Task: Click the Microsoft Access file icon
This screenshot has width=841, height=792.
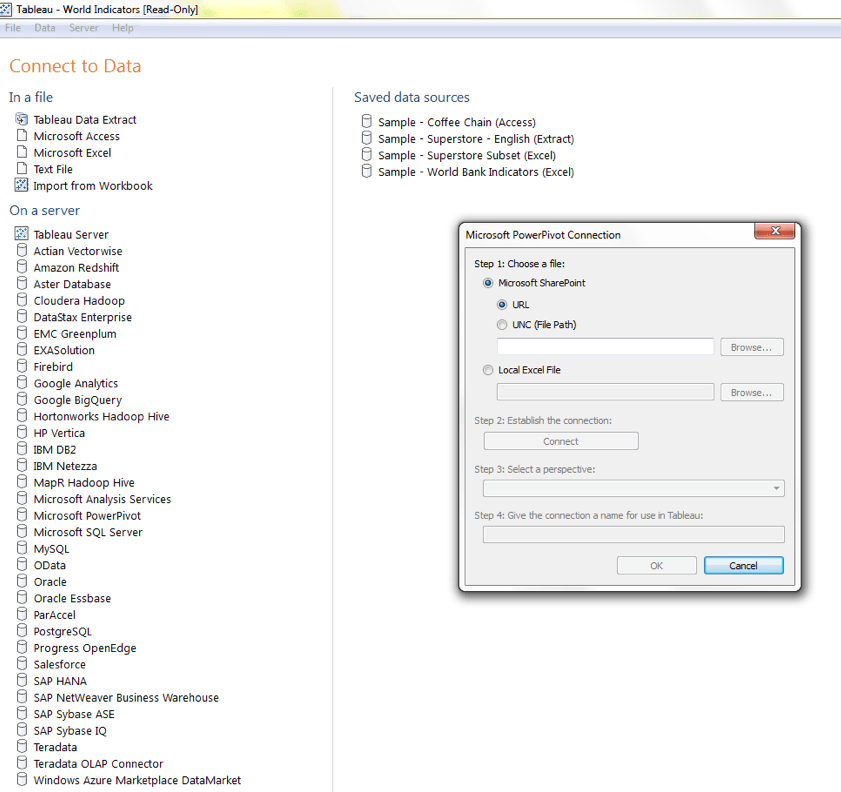Action: point(21,135)
